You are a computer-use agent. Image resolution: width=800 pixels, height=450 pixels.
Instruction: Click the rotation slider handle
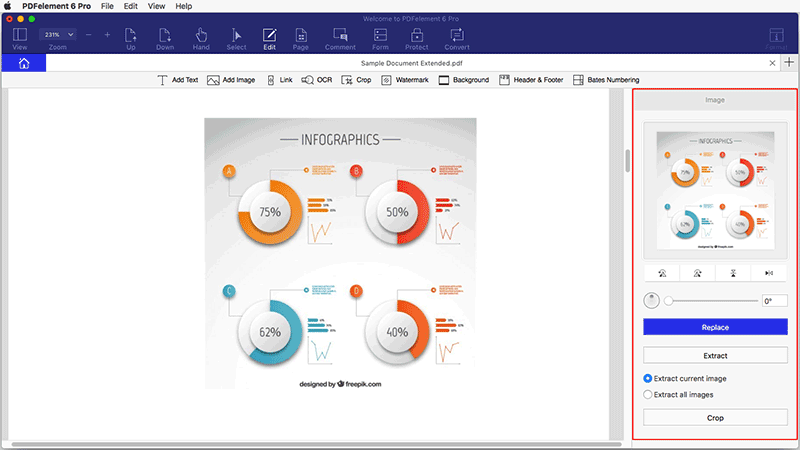pos(668,301)
